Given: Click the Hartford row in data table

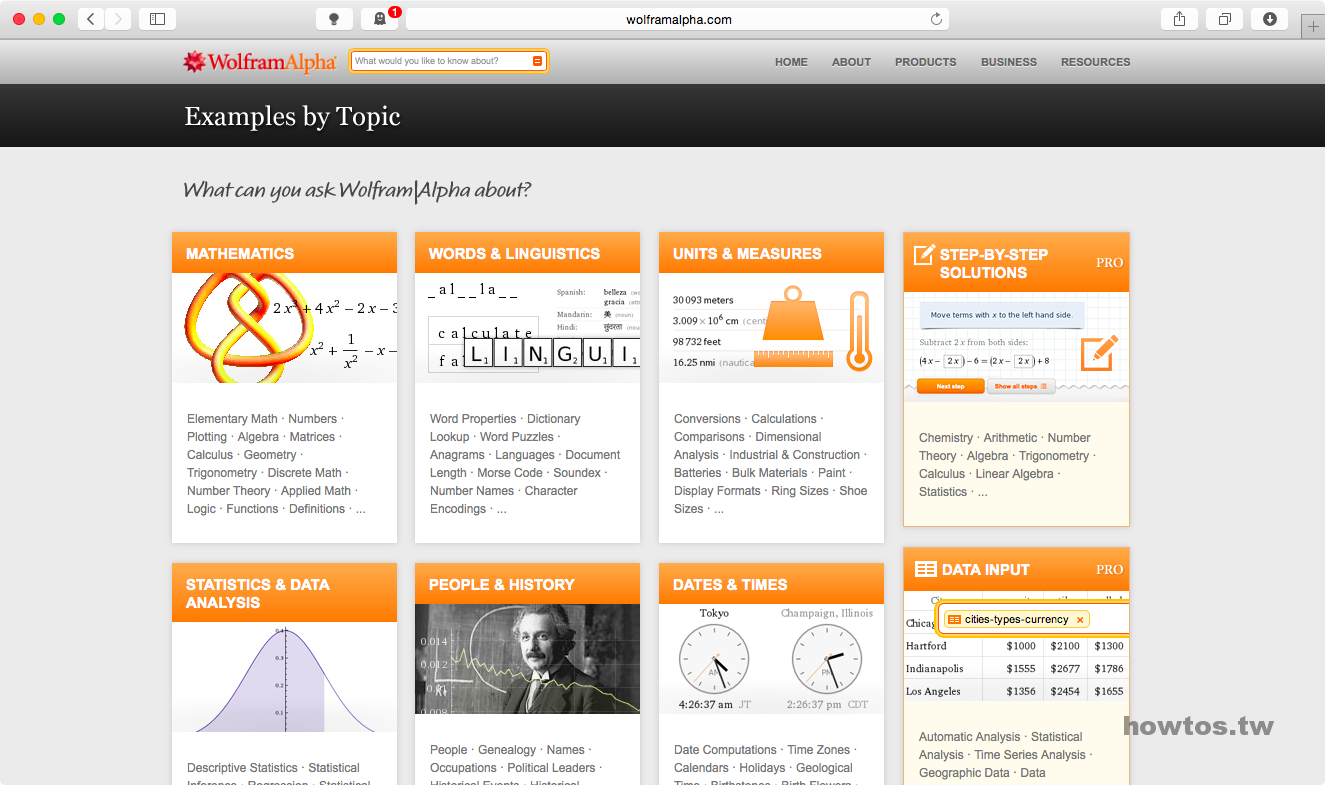Looking at the screenshot, I should click(x=1016, y=646).
